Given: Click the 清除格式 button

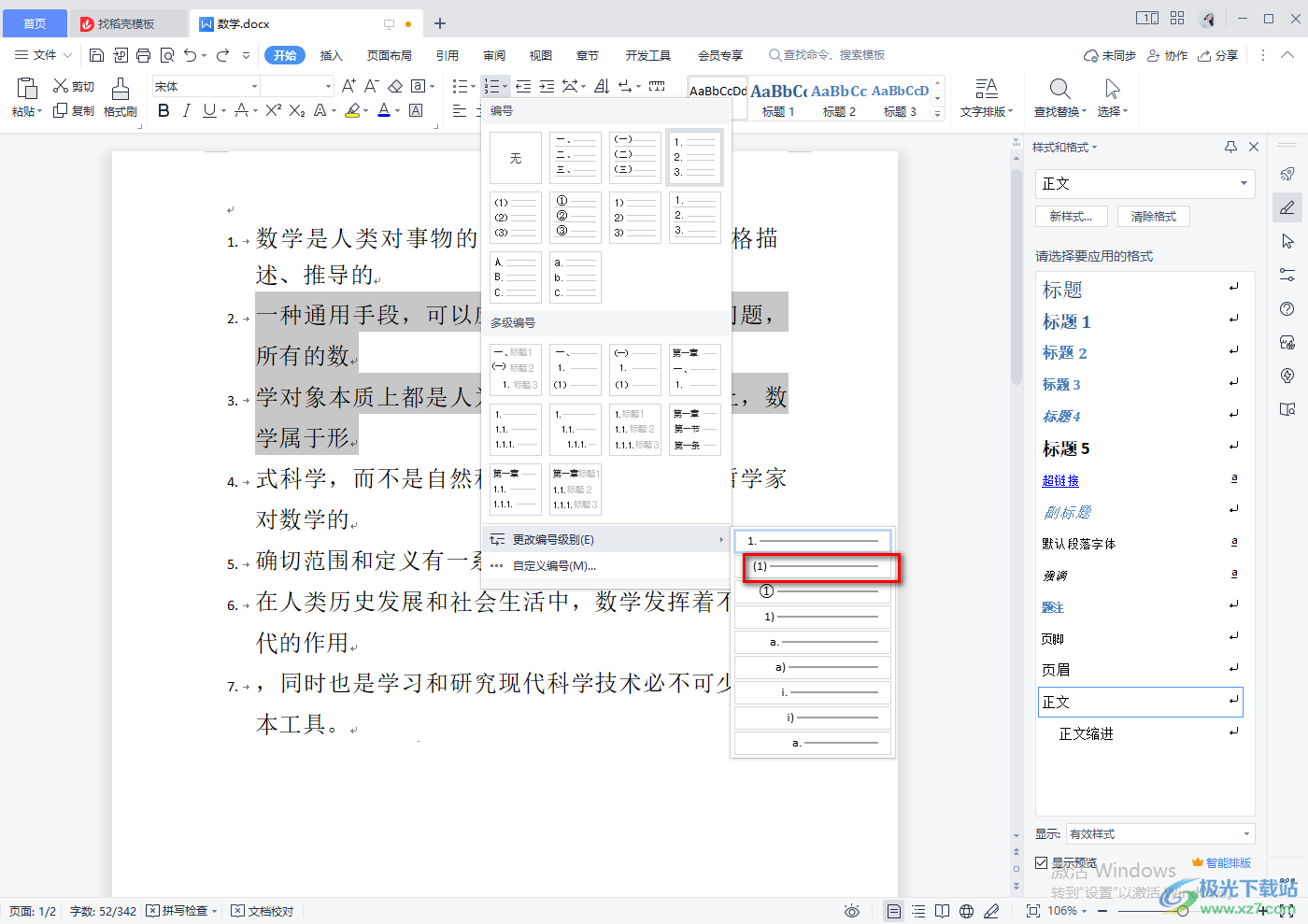Looking at the screenshot, I should point(1154,216).
